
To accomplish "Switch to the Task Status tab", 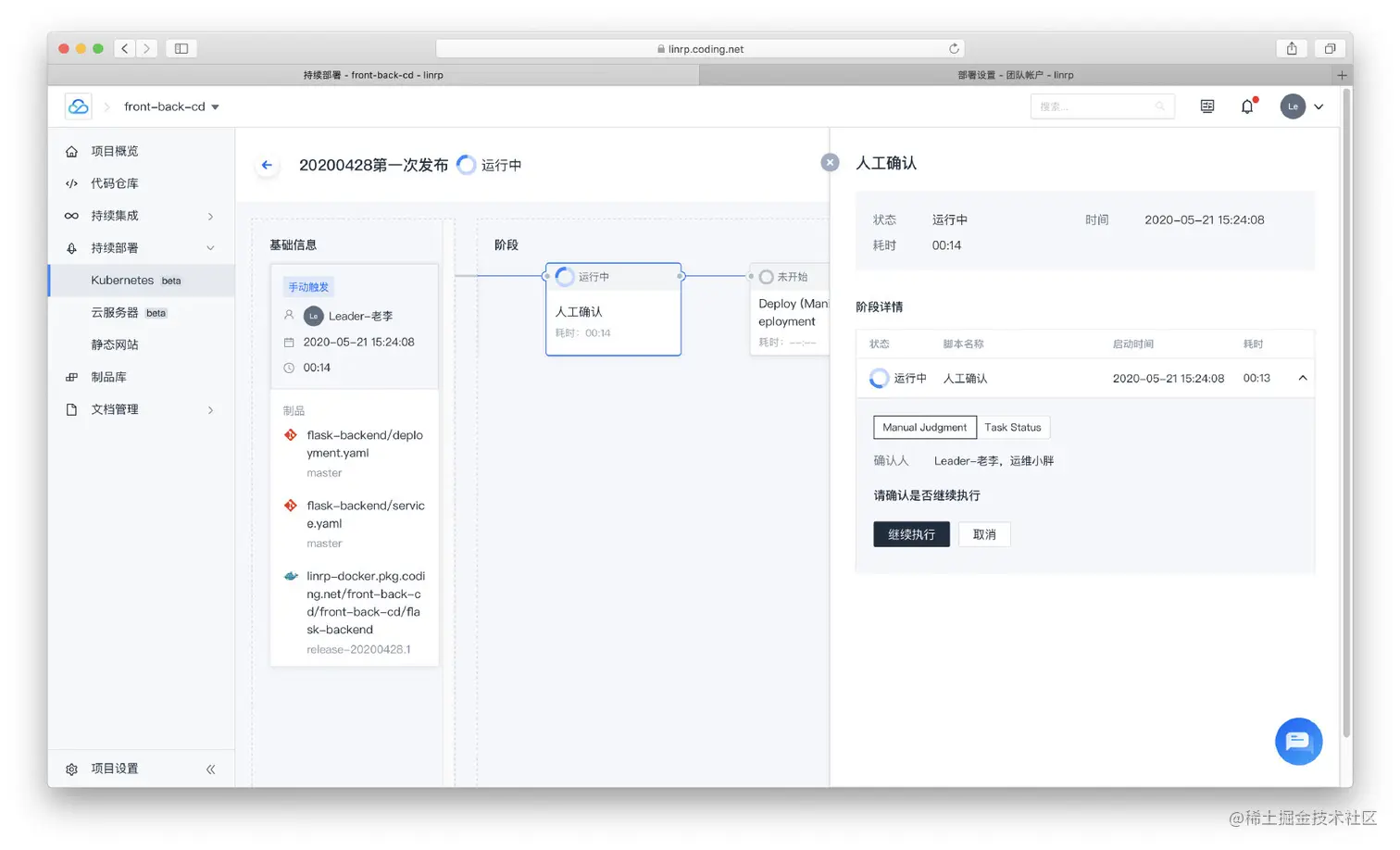I will tap(1013, 427).
